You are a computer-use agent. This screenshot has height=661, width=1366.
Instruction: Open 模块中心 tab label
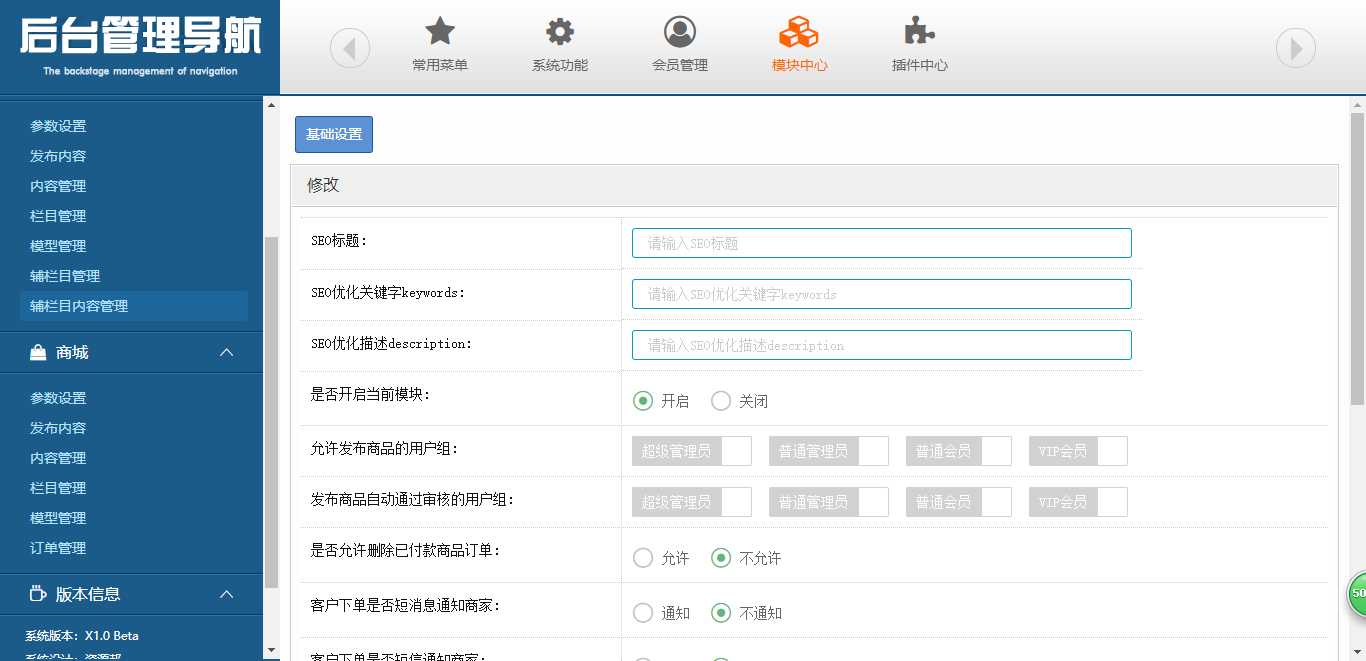pyautogui.click(x=800, y=65)
